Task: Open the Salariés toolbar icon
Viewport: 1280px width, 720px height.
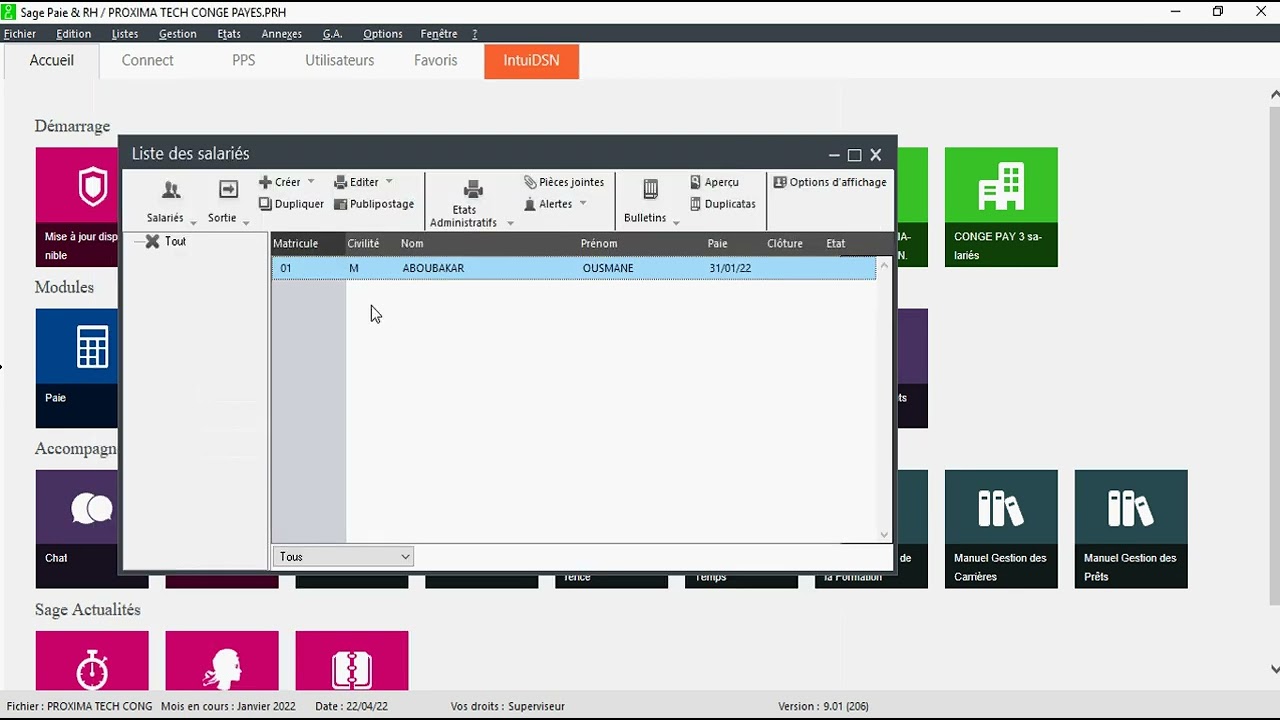Action: (x=171, y=190)
